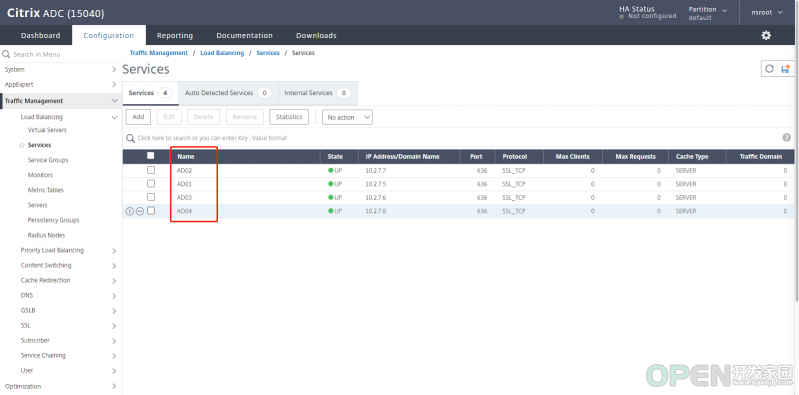Click the more options icon on AD04 row

[x=140, y=211]
